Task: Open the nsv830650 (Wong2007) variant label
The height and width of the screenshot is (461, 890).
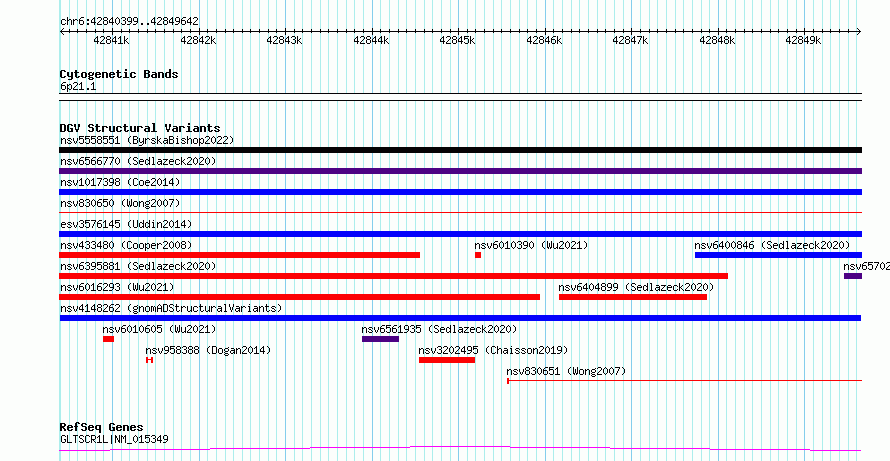Action: tap(120, 203)
